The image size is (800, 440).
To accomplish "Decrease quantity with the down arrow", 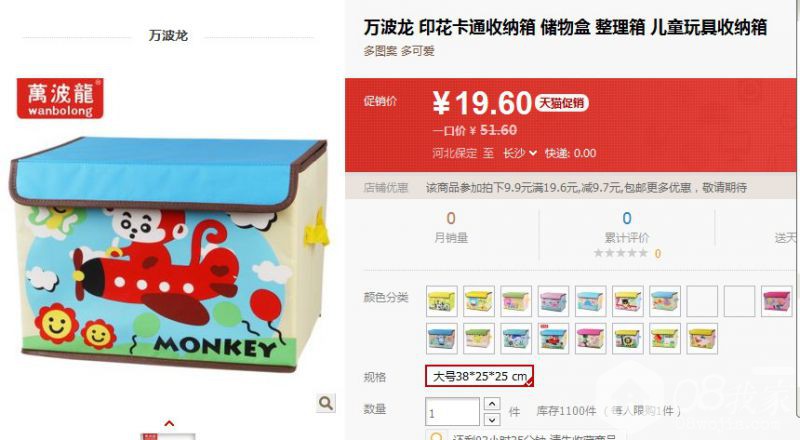I will coord(491,420).
